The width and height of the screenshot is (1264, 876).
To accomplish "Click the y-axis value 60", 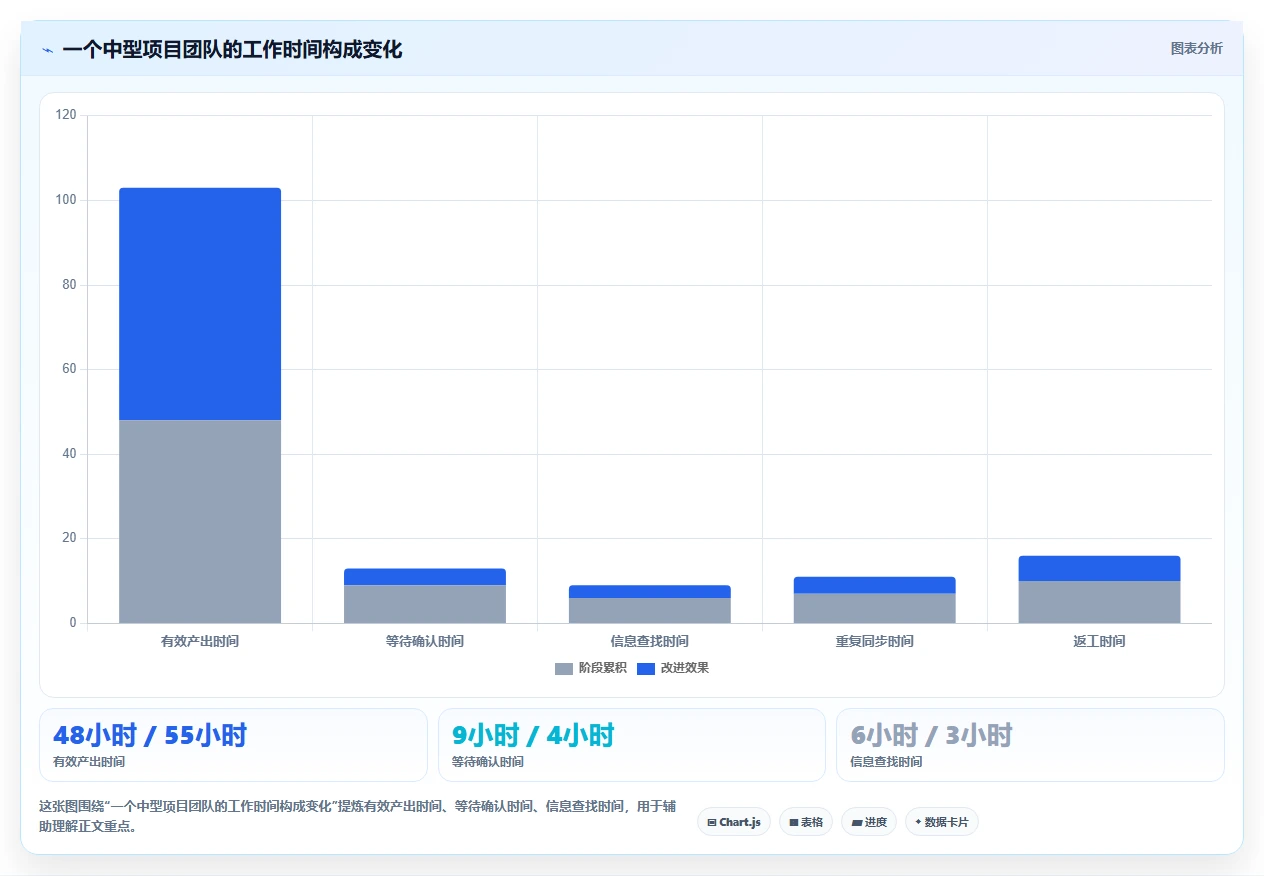I will pyautogui.click(x=70, y=369).
